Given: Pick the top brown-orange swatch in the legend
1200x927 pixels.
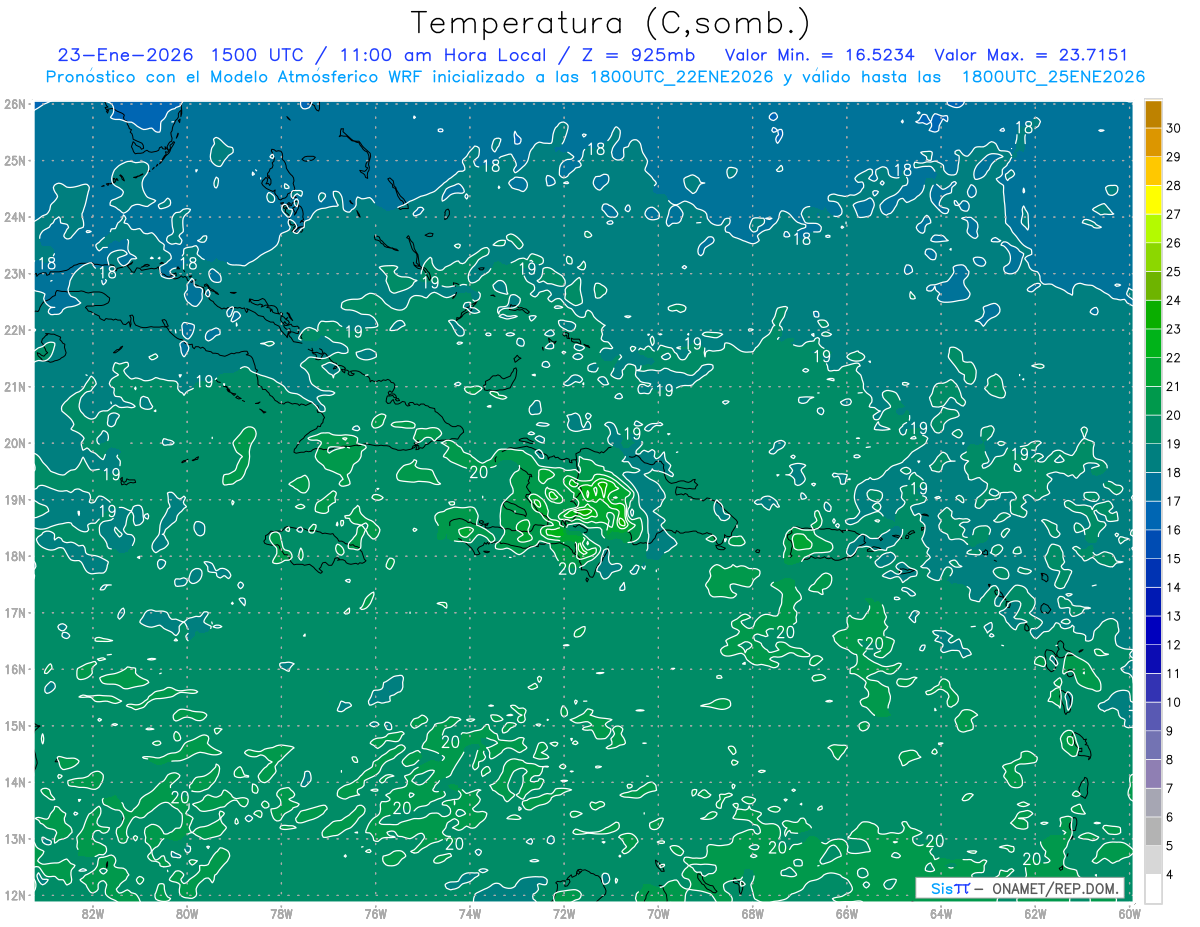Looking at the screenshot, I should pyautogui.click(x=1153, y=115).
